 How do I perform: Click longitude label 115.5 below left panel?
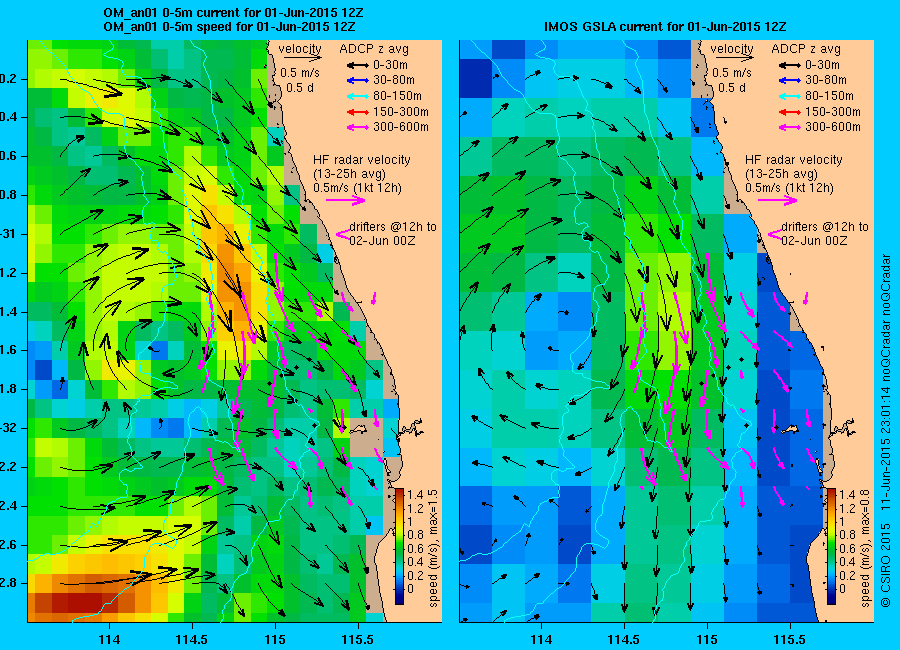[358, 640]
